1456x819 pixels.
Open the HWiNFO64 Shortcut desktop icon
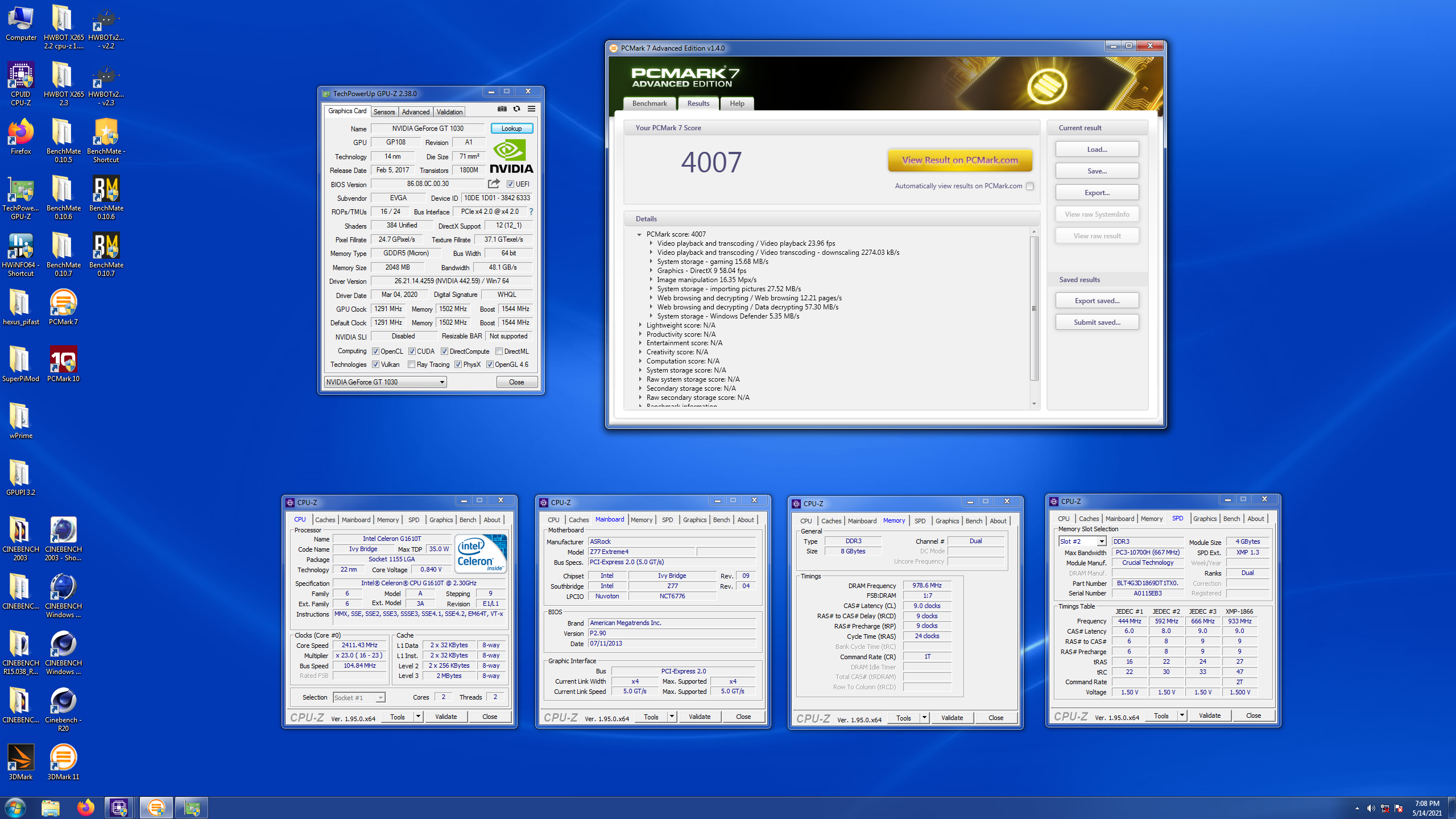(21, 255)
